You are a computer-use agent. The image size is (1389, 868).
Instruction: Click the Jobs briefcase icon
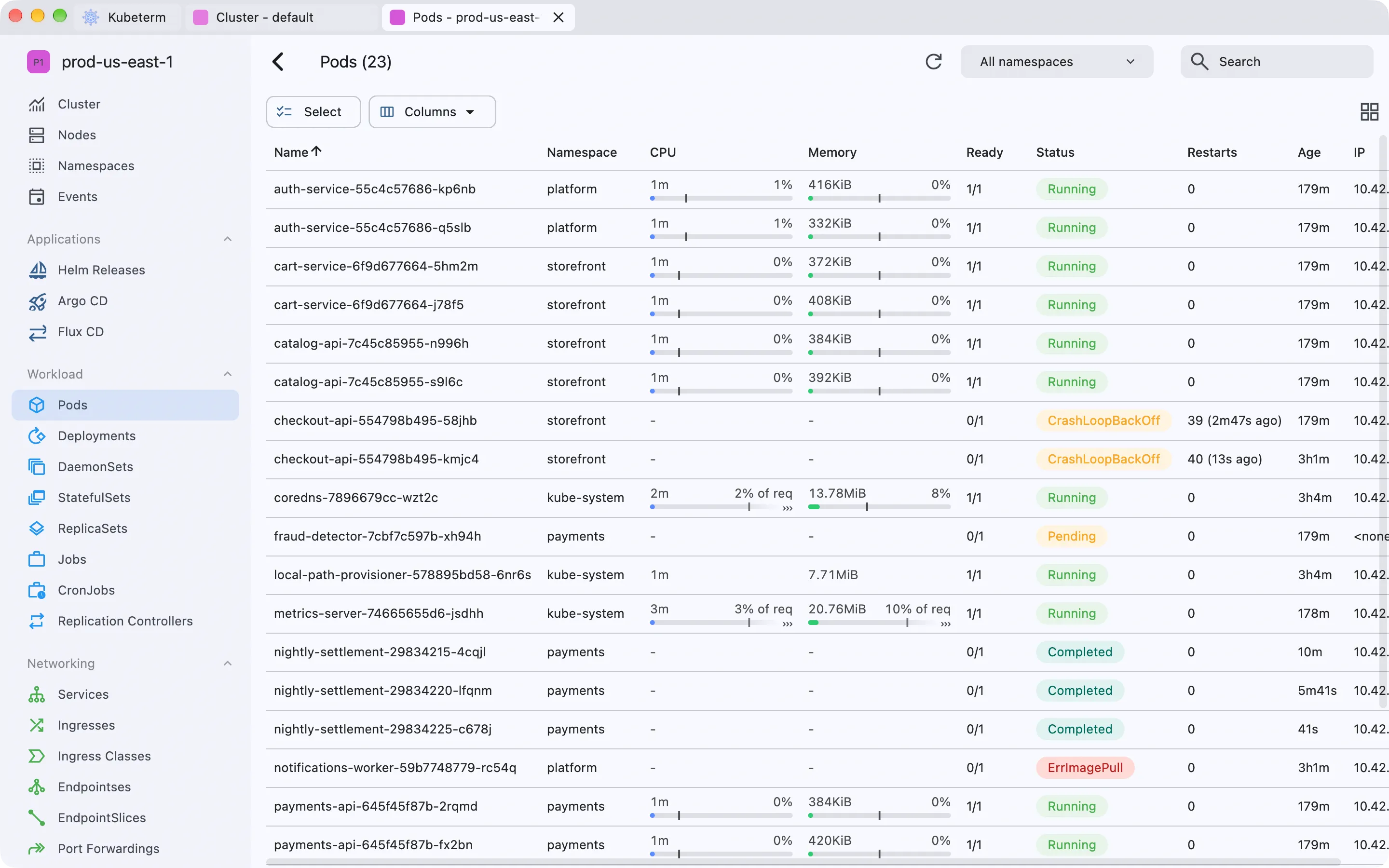click(37, 560)
